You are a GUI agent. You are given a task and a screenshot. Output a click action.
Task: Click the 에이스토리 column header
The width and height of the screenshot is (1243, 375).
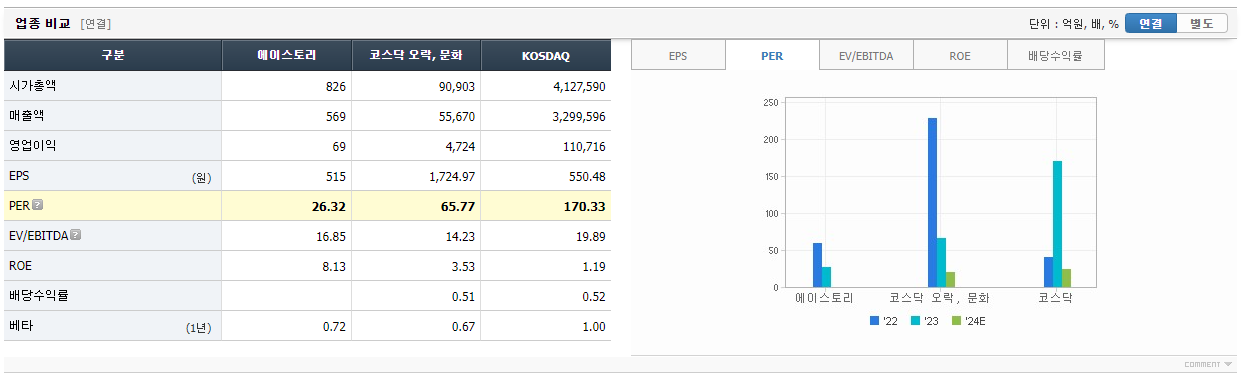point(287,56)
